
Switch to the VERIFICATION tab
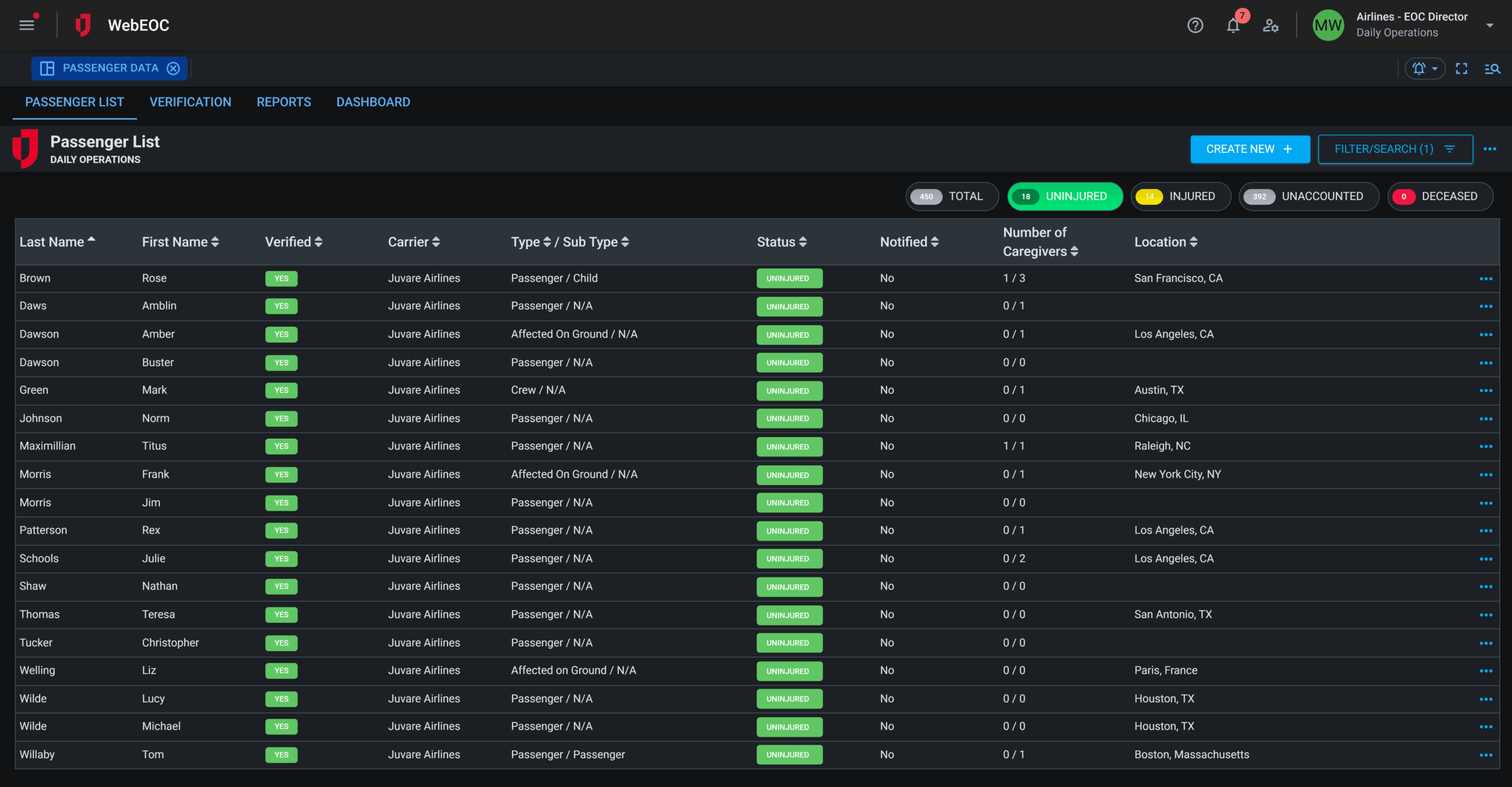click(x=190, y=102)
